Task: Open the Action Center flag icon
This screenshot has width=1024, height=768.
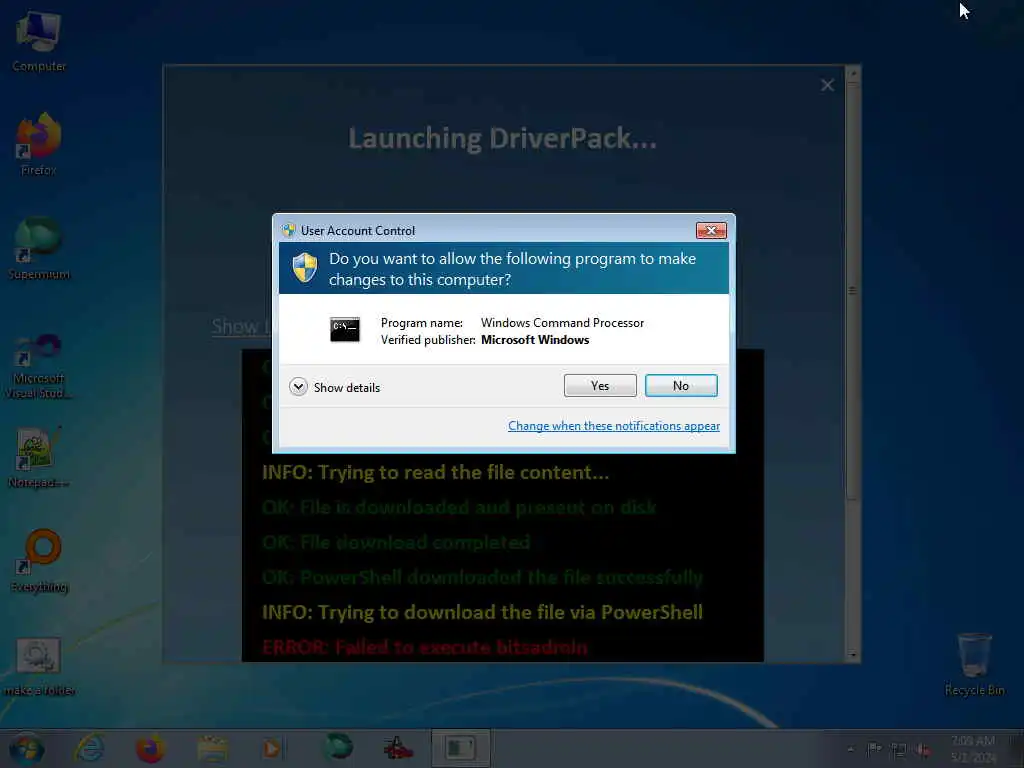Action: click(874, 750)
